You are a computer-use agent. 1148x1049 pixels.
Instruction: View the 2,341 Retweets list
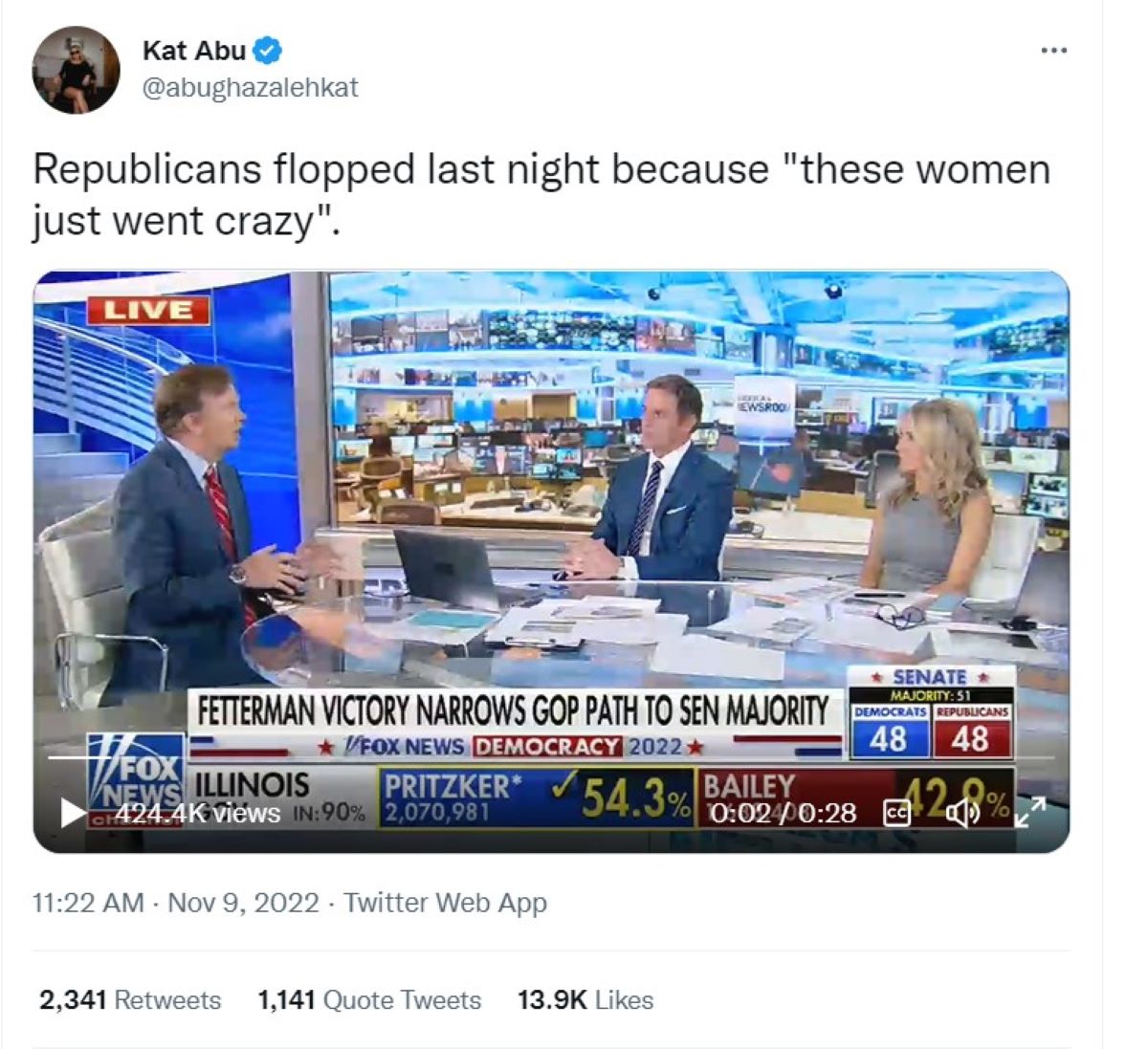coord(130,1000)
